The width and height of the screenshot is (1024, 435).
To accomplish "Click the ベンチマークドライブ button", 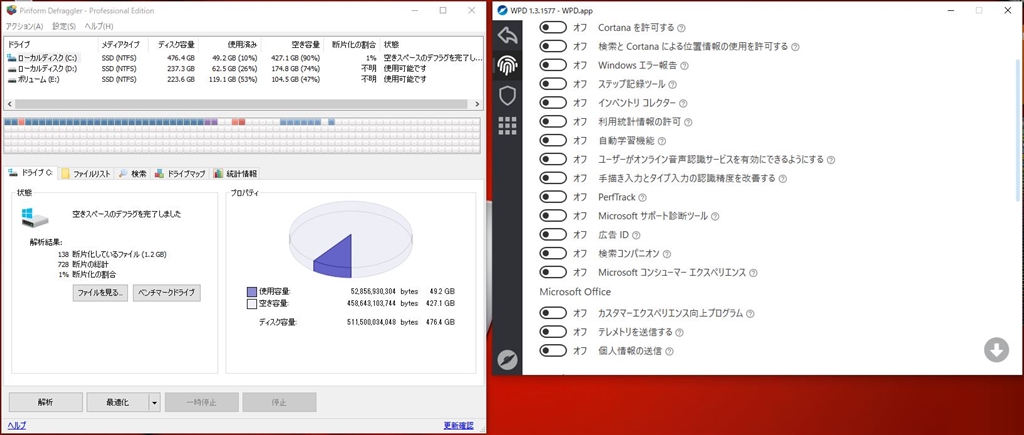I will pyautogui.click(x=167, y=293).
